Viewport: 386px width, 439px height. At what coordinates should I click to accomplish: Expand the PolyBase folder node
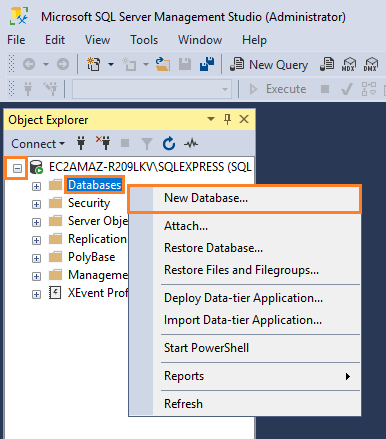click(36, 258)
